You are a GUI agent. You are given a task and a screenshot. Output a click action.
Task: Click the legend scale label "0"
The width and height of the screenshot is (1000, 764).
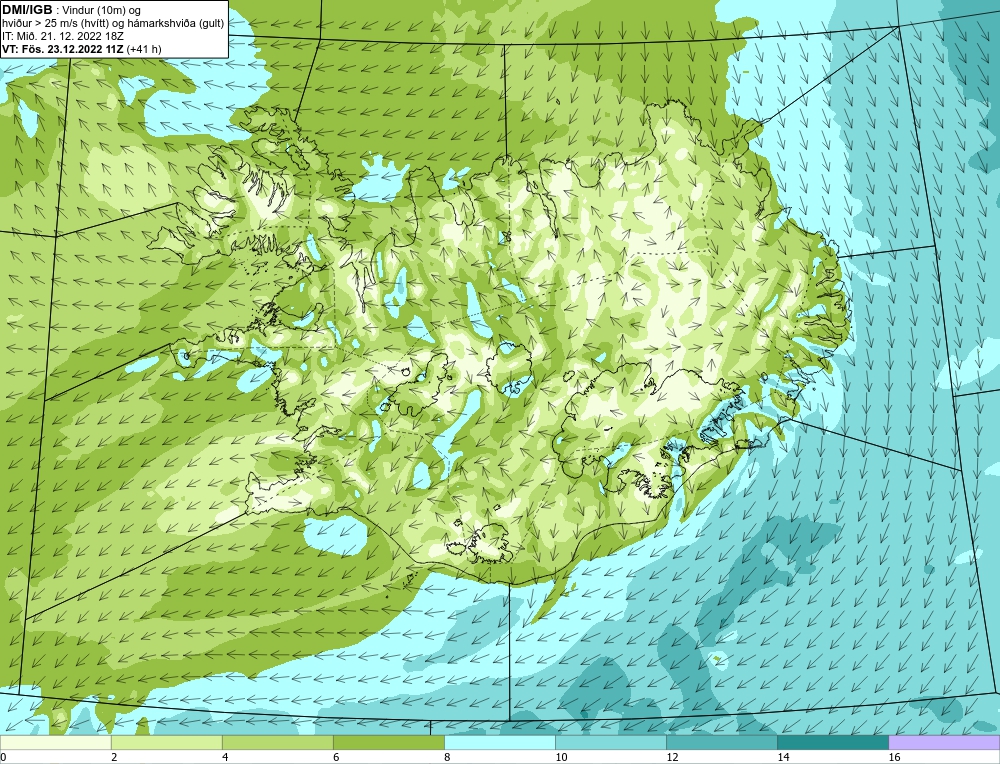click(3, 757)
